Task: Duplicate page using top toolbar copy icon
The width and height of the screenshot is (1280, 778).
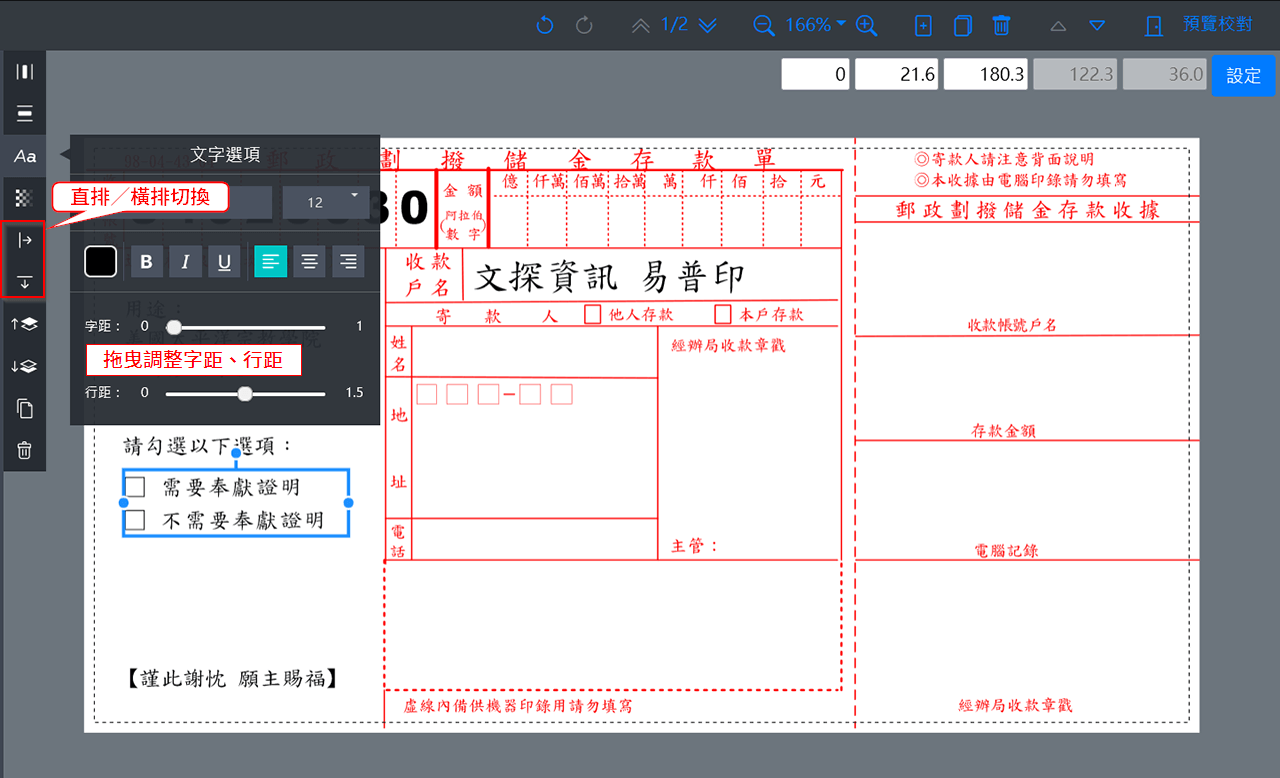Action: 962,26
